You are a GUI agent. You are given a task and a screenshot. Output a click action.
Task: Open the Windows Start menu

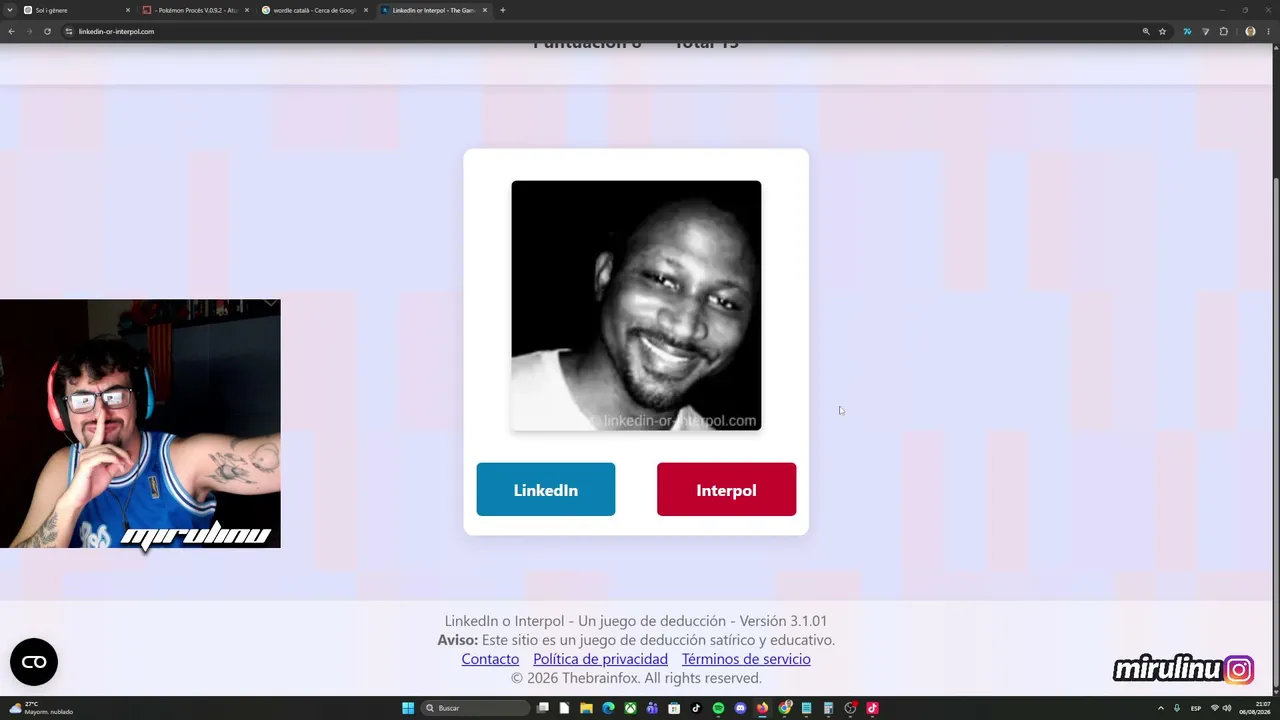click(408, 708)
